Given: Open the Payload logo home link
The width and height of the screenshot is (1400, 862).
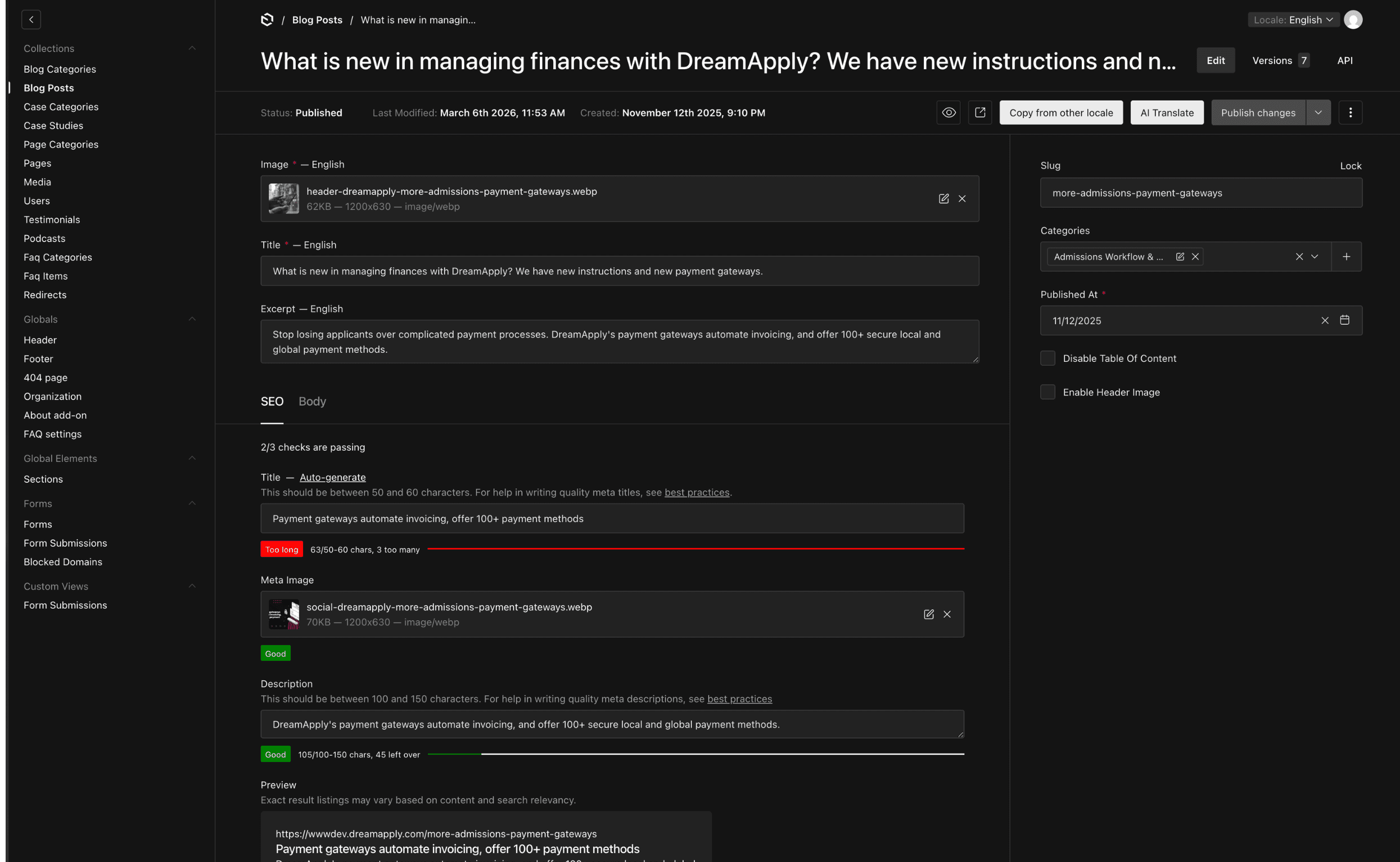Looking at the screenshot, I should coord(267,19).
